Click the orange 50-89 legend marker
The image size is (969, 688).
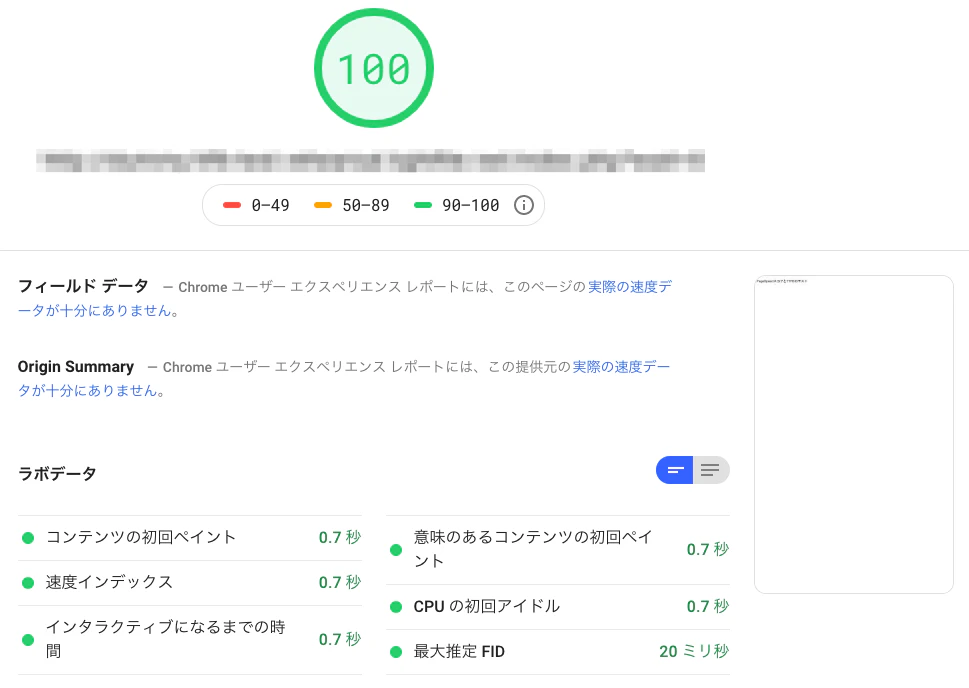click(323, 205)
